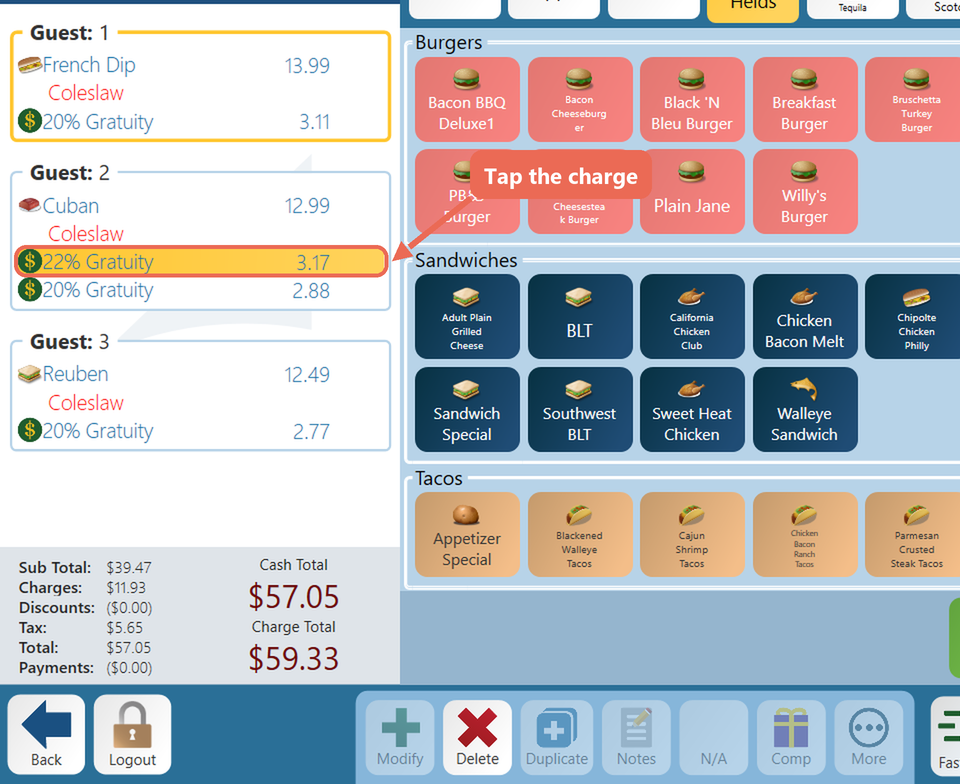The height and width of the screenshot is (784, 960).
Task: Add a Bacon BBQ Deluxe1 burger
Action: [467, 100]
